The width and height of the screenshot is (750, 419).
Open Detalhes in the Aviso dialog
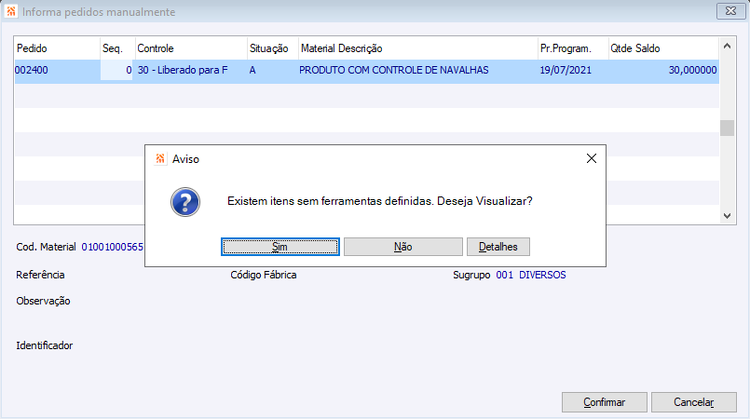tap(498, 247)
